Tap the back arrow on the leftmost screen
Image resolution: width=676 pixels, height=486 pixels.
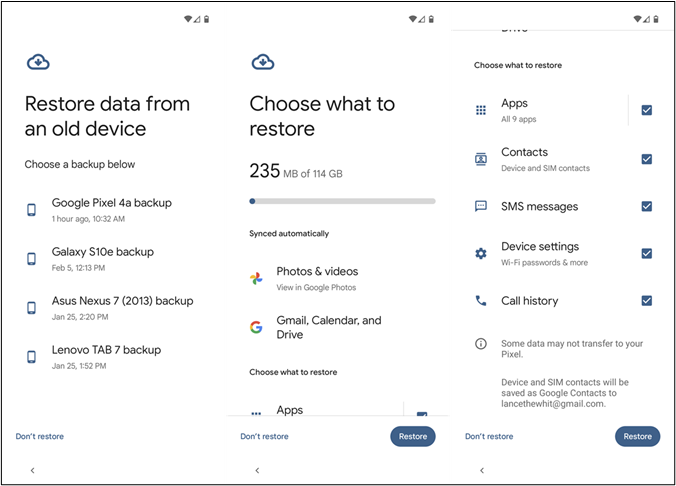(x=32, y=470)
